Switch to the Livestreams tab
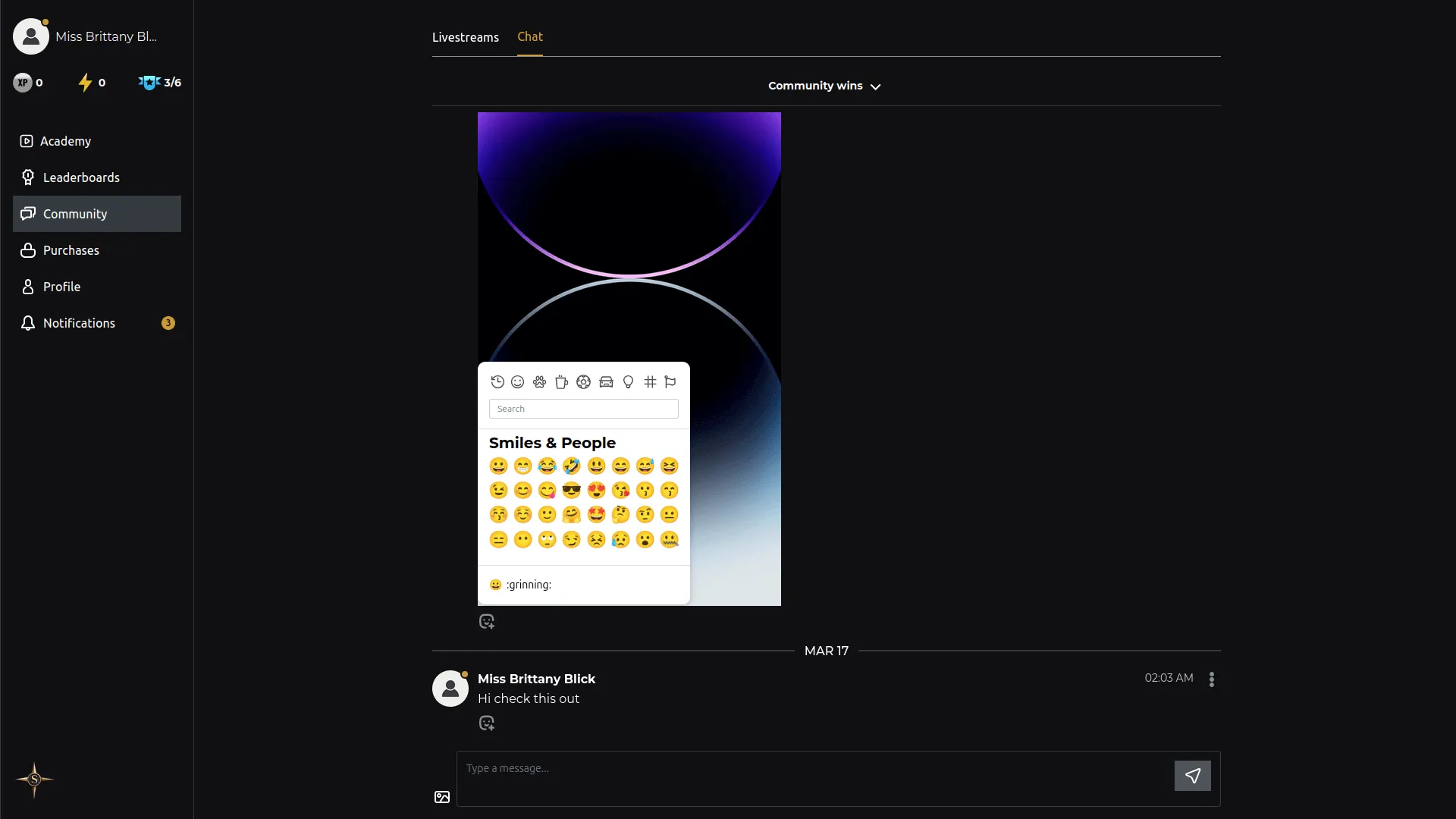The width and height of the screenshot is (1456, 819). [x=465, y=37]
